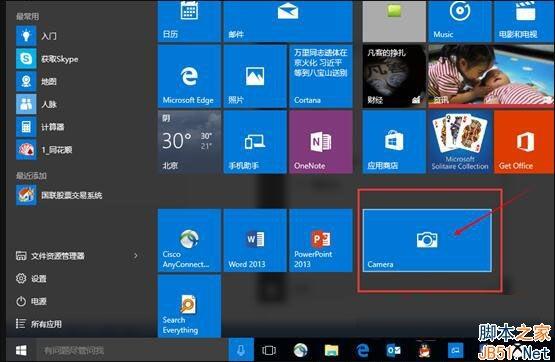This screenshot has height=362, width=555.
Task: Open the 北京 weather tile
Action: coord(189,142)
